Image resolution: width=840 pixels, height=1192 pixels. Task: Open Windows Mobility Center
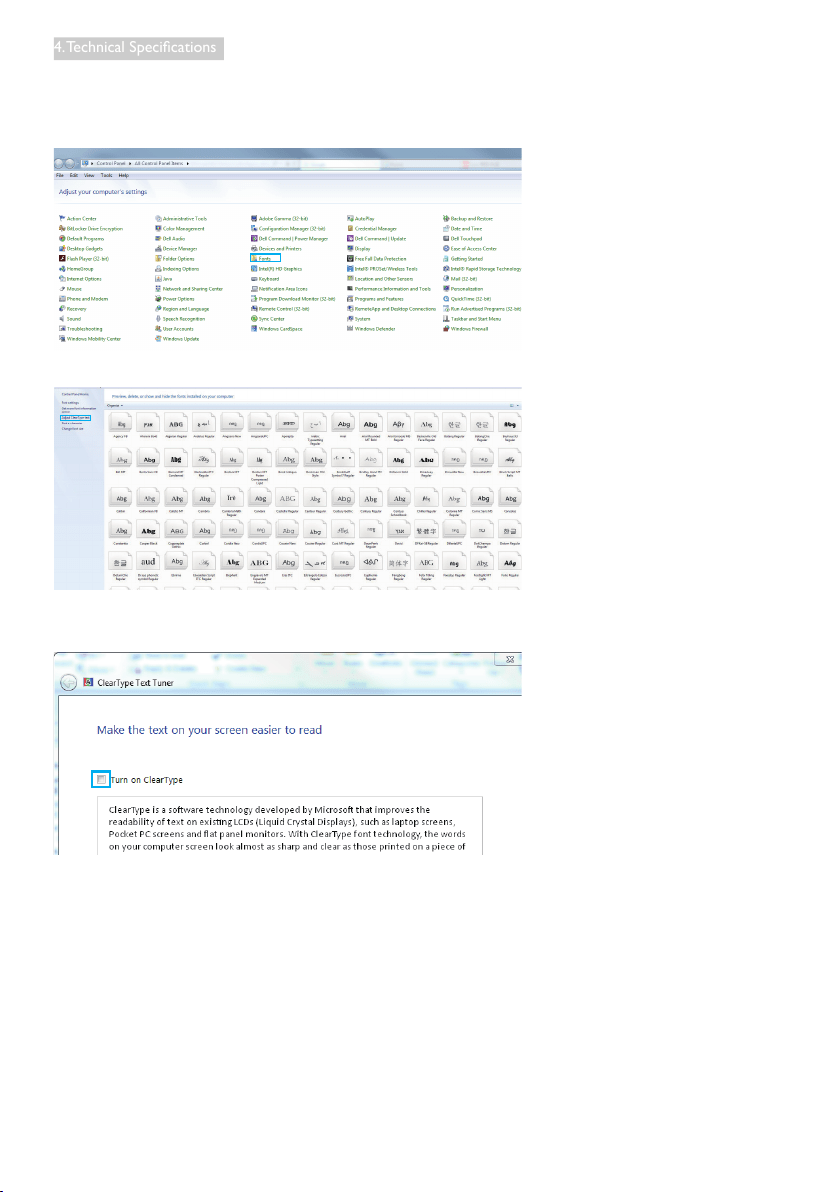click(90, 339)
